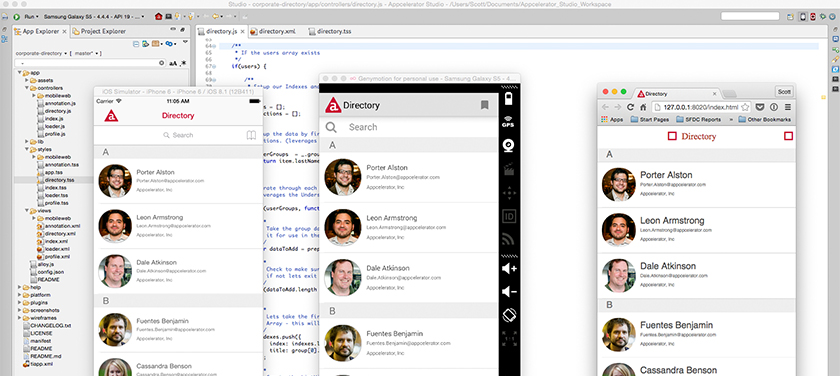Click the bookmark star in Chrome address bar
This screenshot has width=840, height=376.
pos(745,107)
